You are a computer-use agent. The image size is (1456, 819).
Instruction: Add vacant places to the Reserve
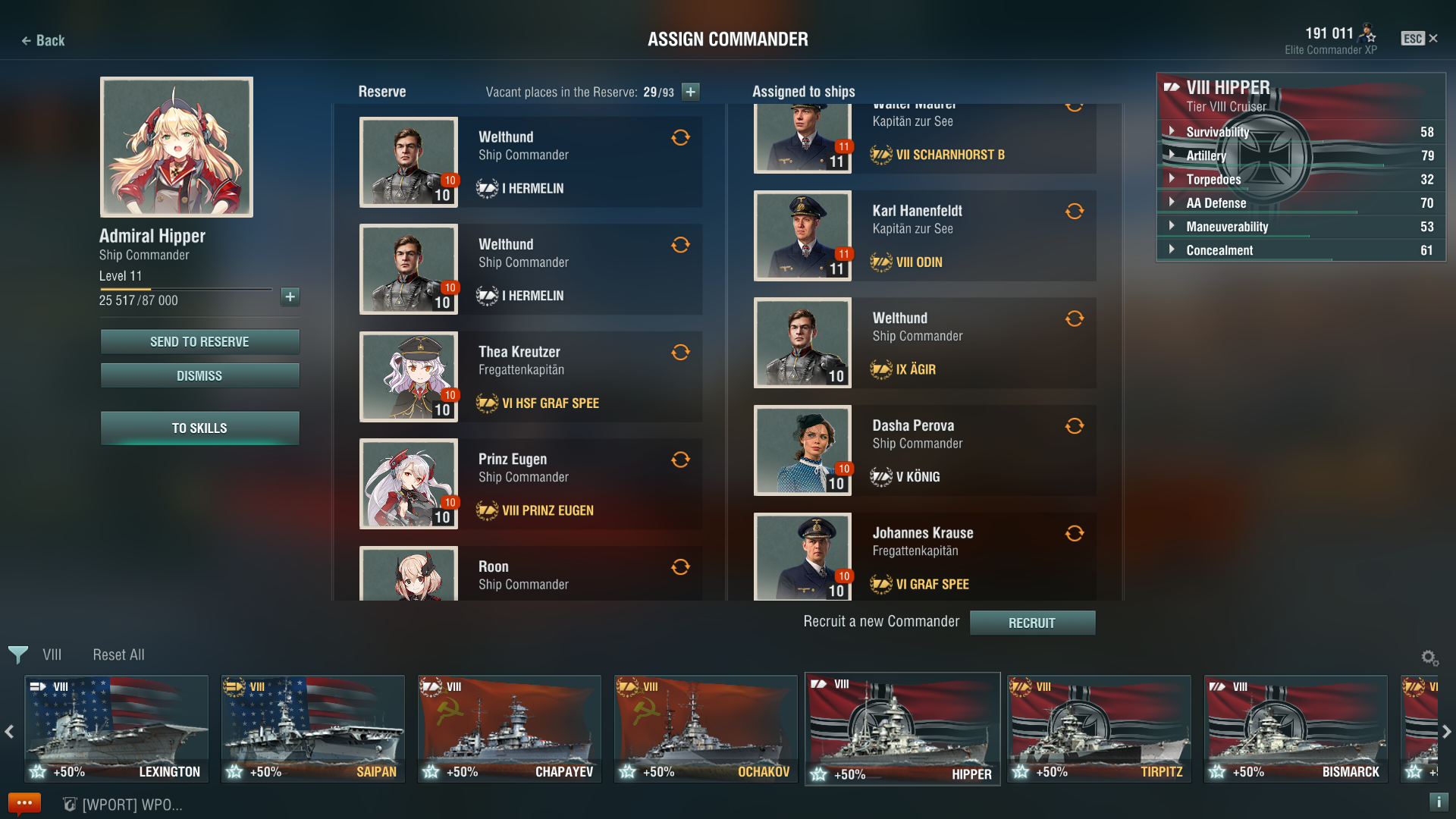click(x=690, y=92)
